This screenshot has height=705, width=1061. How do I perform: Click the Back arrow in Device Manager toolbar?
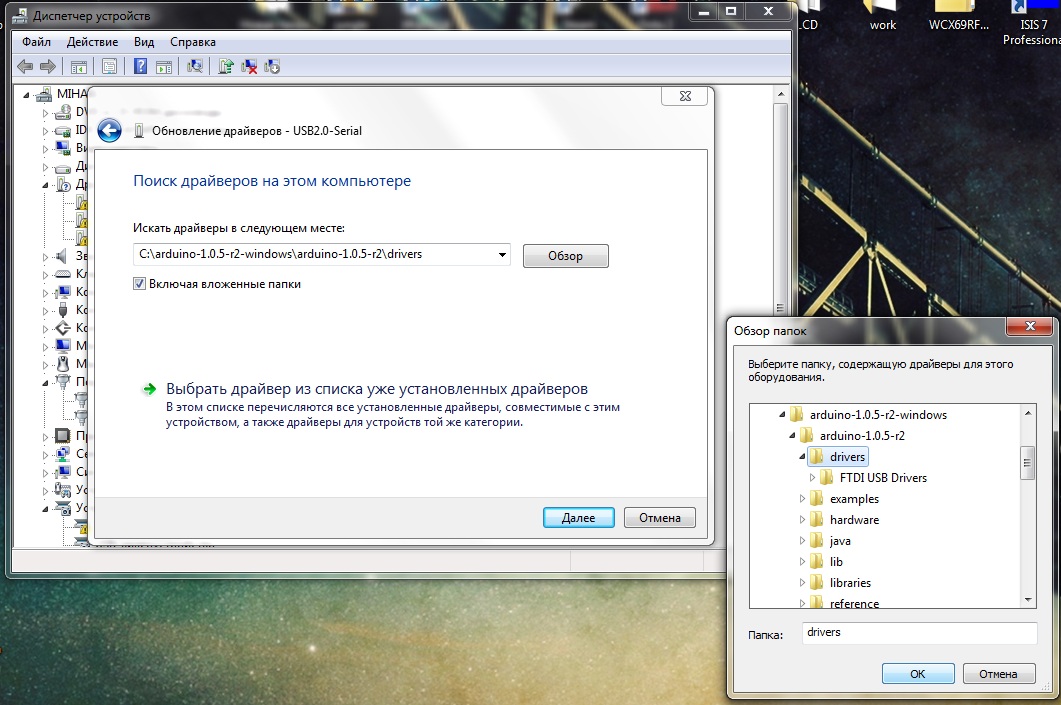[x=24, y=66]
